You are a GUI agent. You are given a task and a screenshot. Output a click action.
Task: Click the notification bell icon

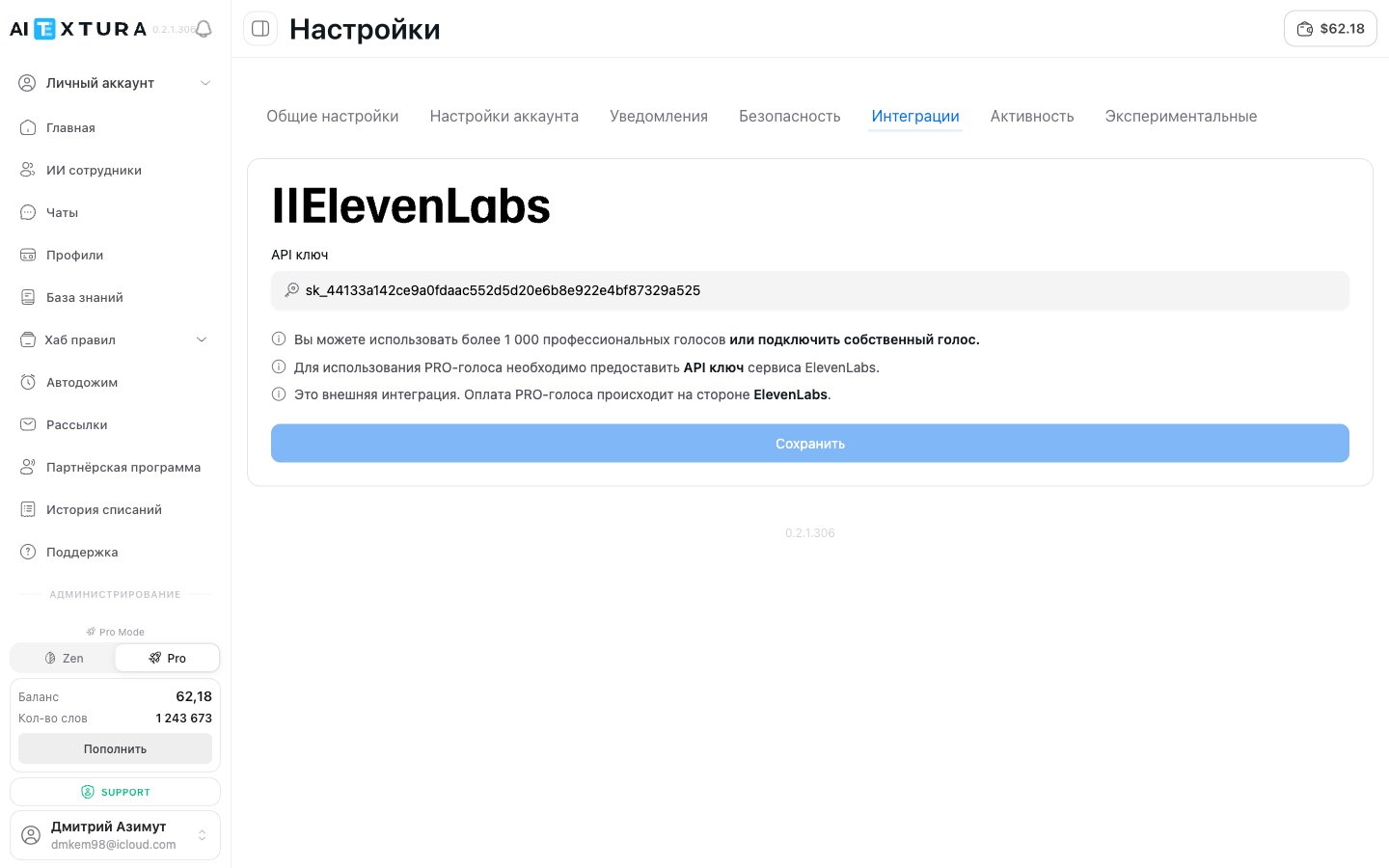(204, 29)
